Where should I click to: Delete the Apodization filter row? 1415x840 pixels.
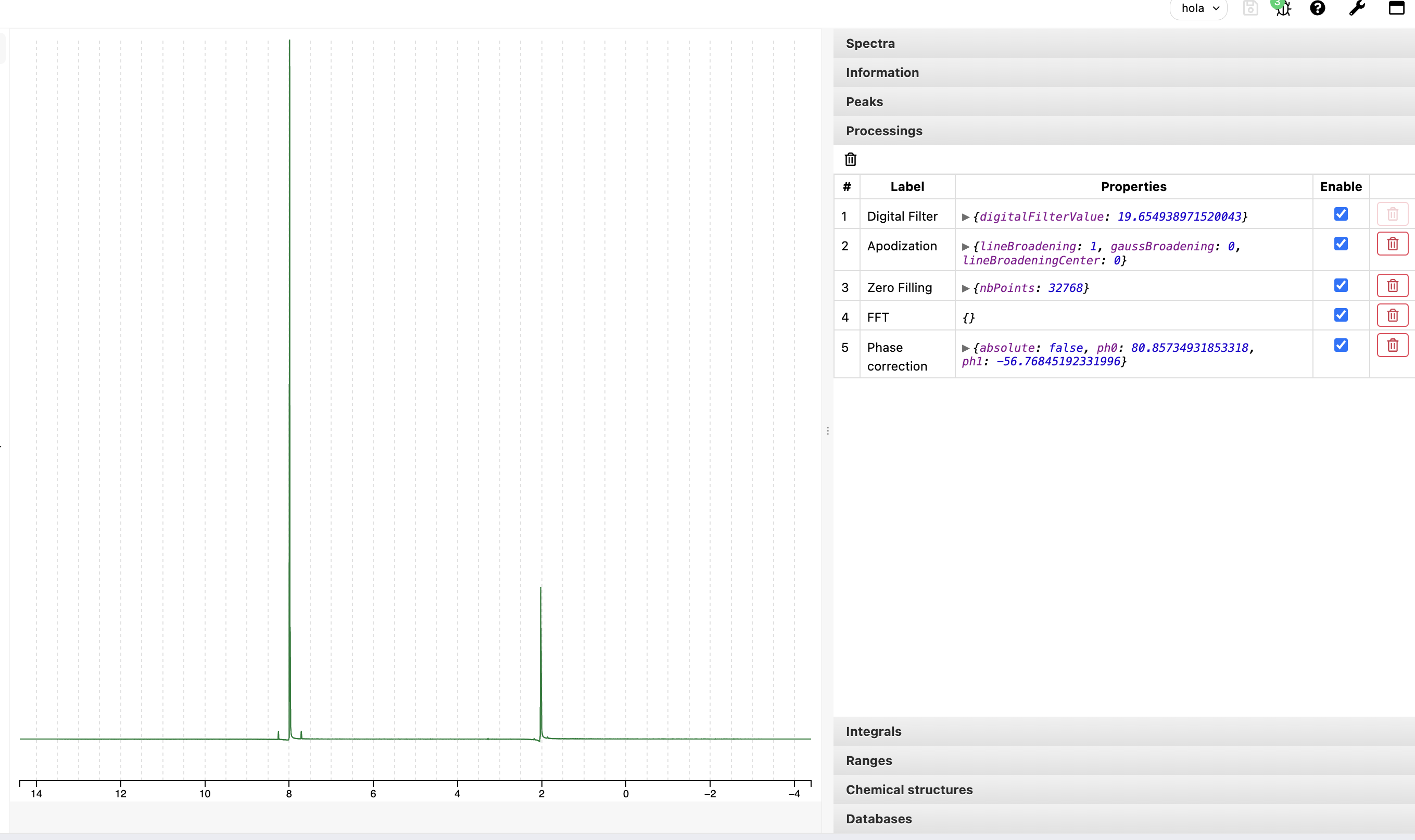click(x=1392, y=244)
